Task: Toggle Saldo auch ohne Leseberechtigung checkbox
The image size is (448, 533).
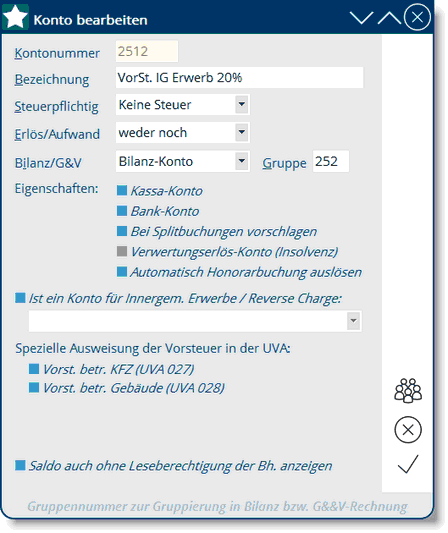Action: 20,465
